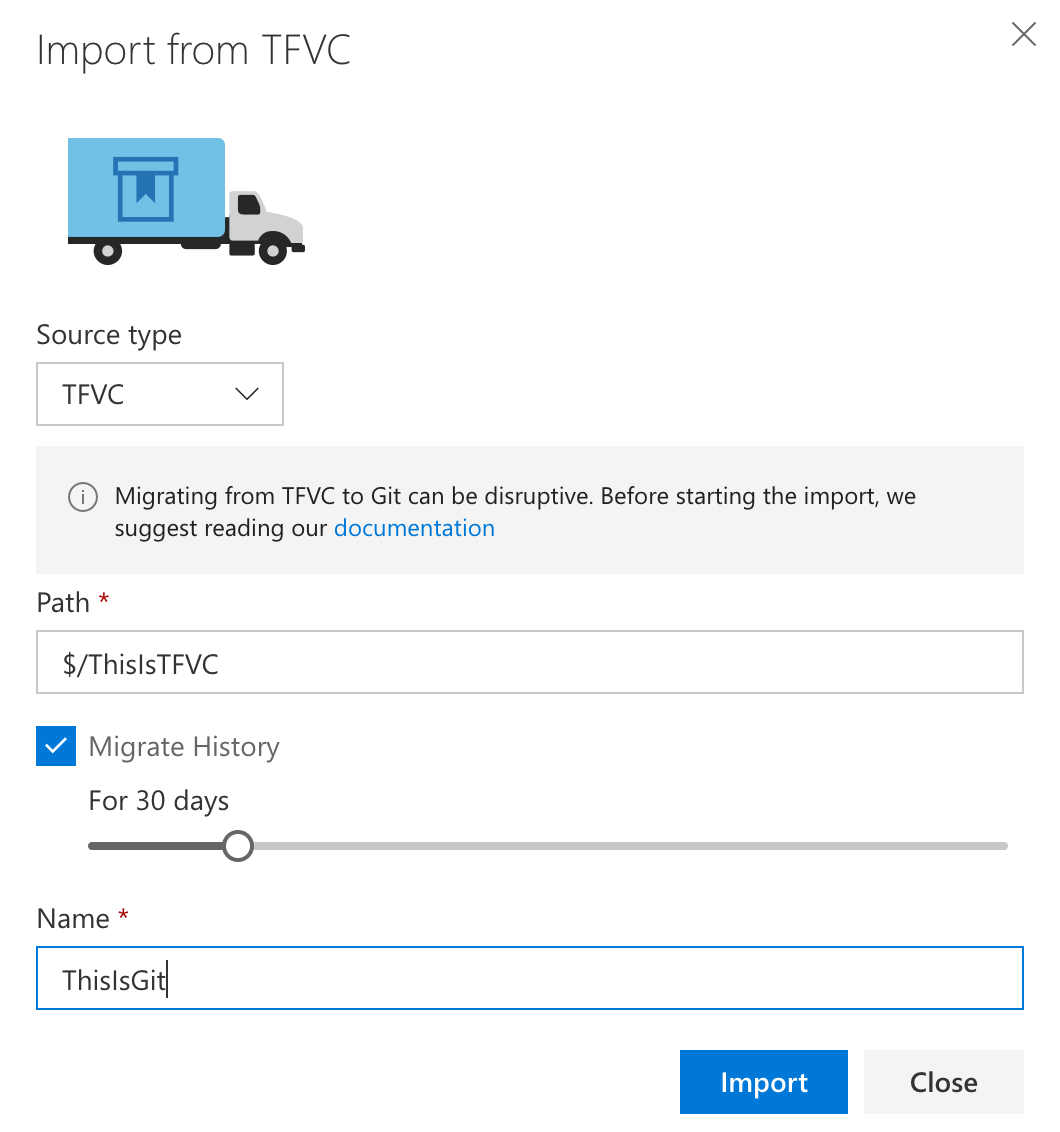The width and height of the screenshot is (1060, 1132).
Task: Click the Migrate History label text
Action: click(184, 747)
